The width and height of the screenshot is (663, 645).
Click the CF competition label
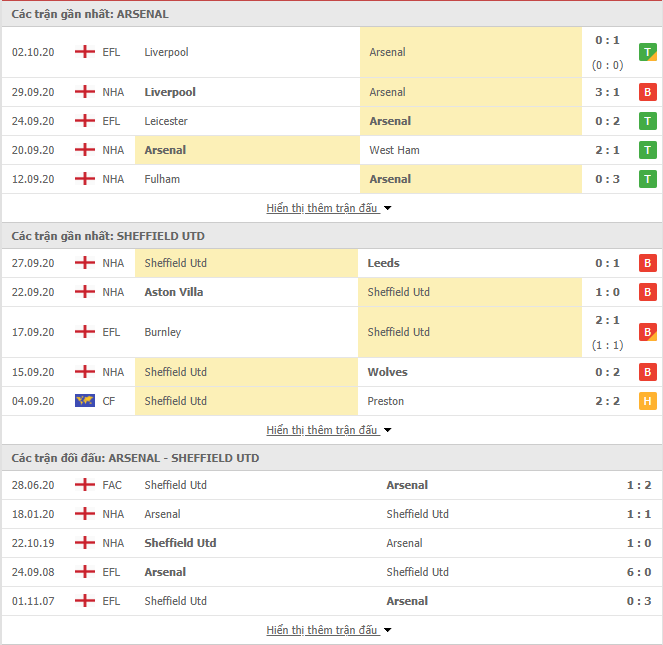pyautogui.click(x=109, y=401)
